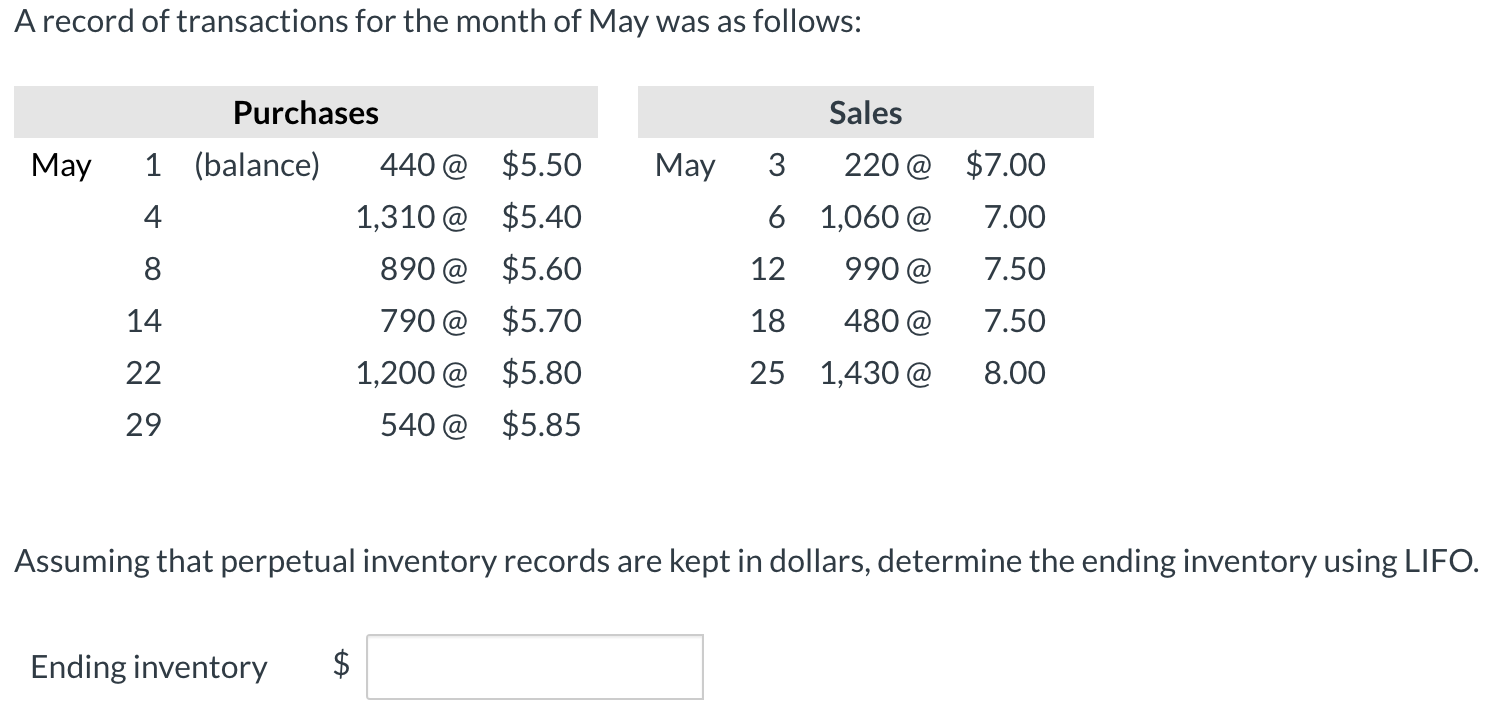Click the 1,310 quantity purchased May 4
The height and width of the screenshot is (722, 1492).
coord(398,217)
